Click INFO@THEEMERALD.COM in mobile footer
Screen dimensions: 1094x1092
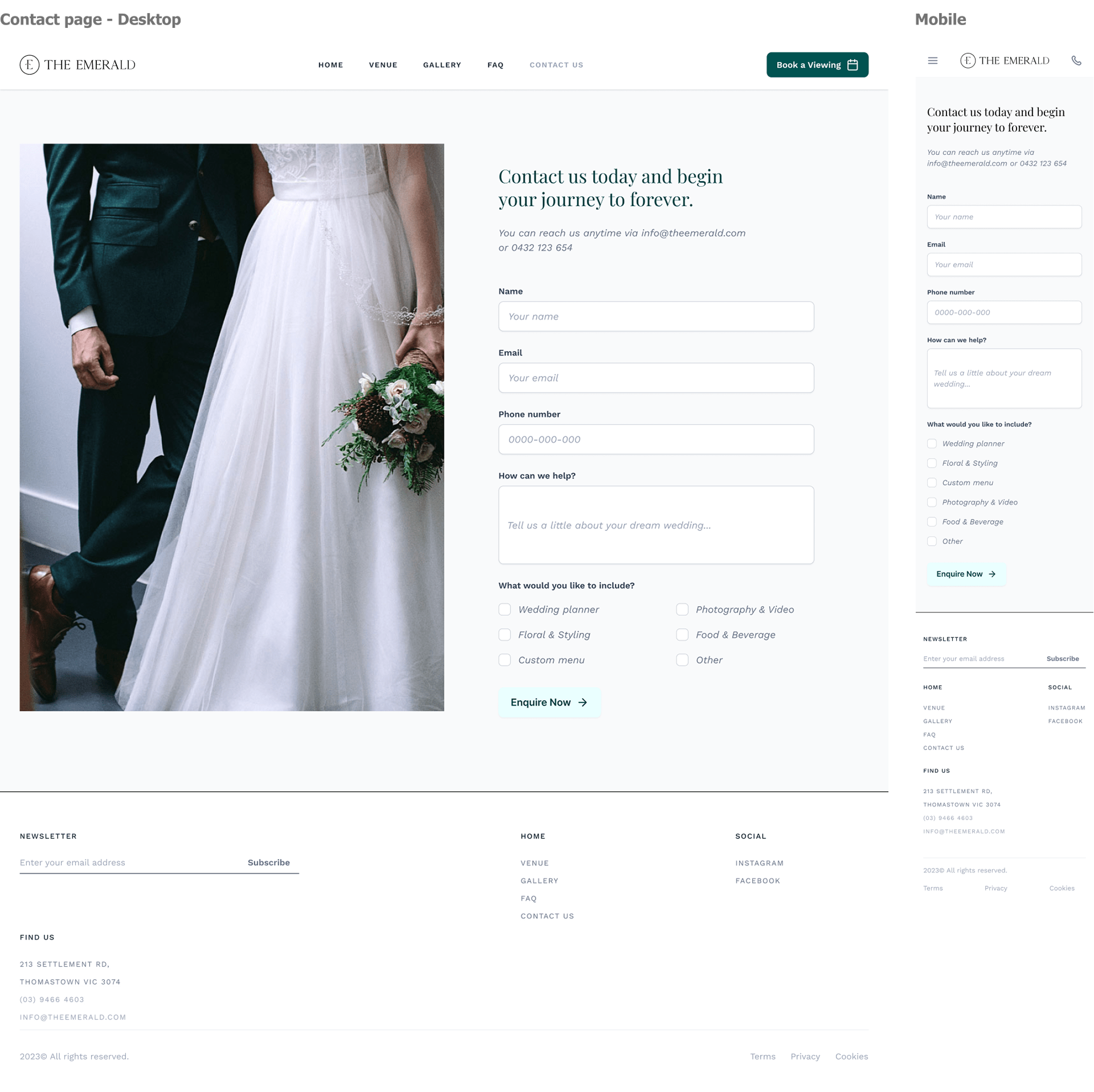coord(964,832)
